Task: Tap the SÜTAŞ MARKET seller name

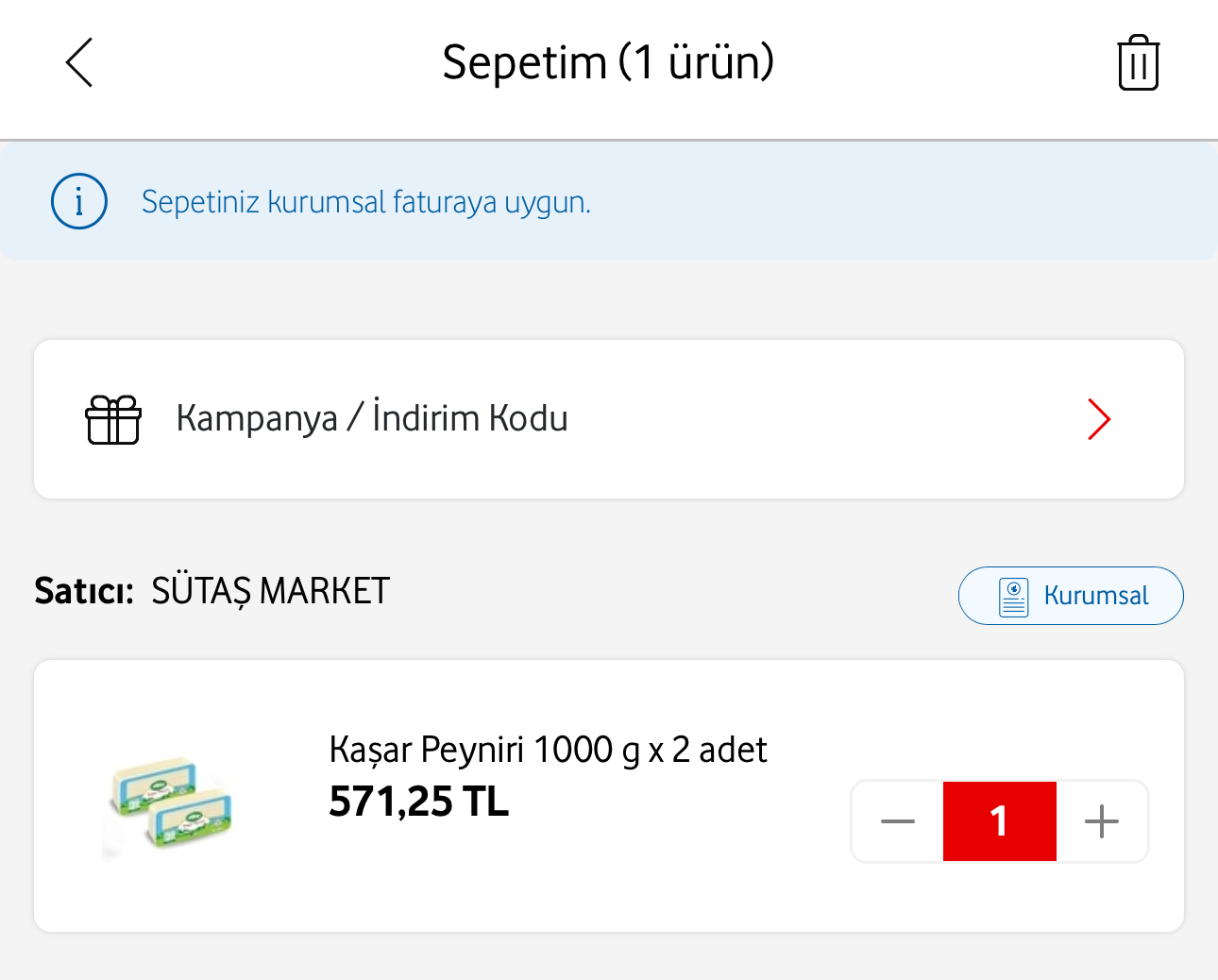Action: [270, 592]
